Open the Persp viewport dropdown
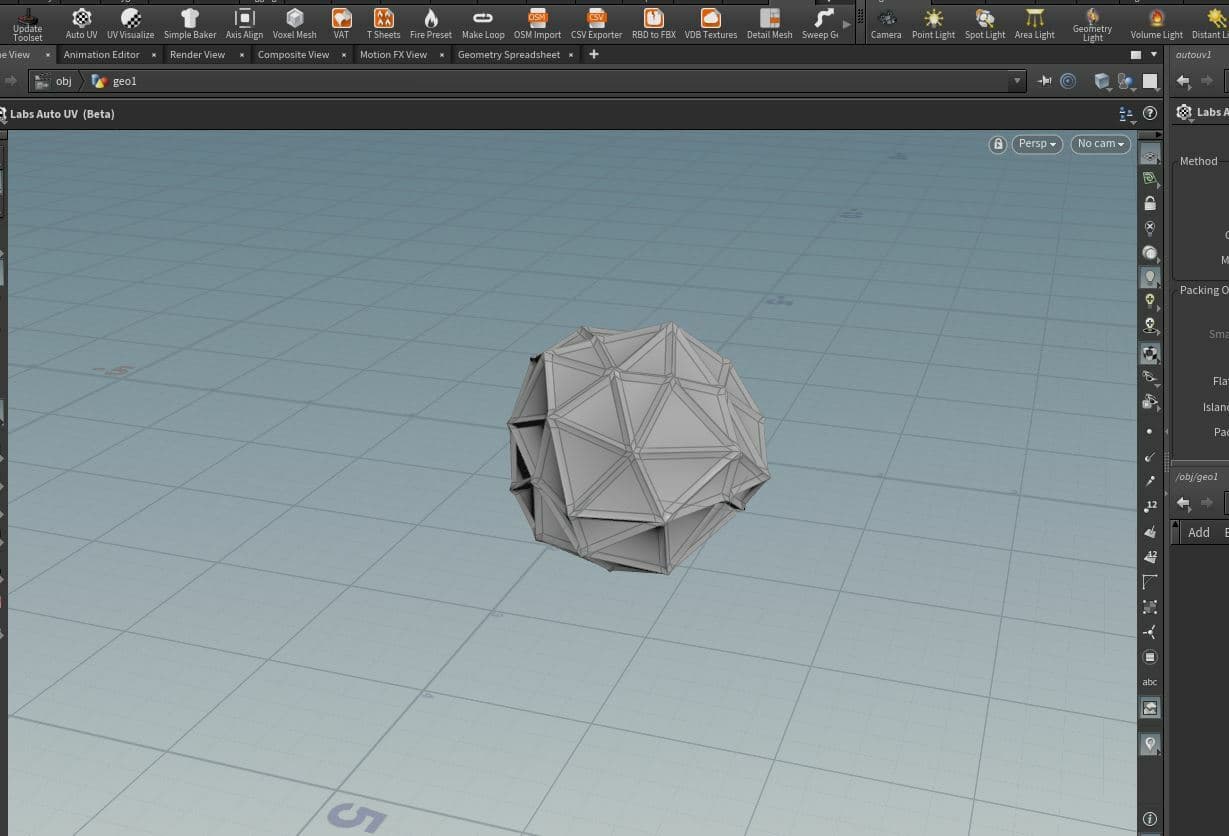The image size is (1229, 836). [x=1037, y=144]
